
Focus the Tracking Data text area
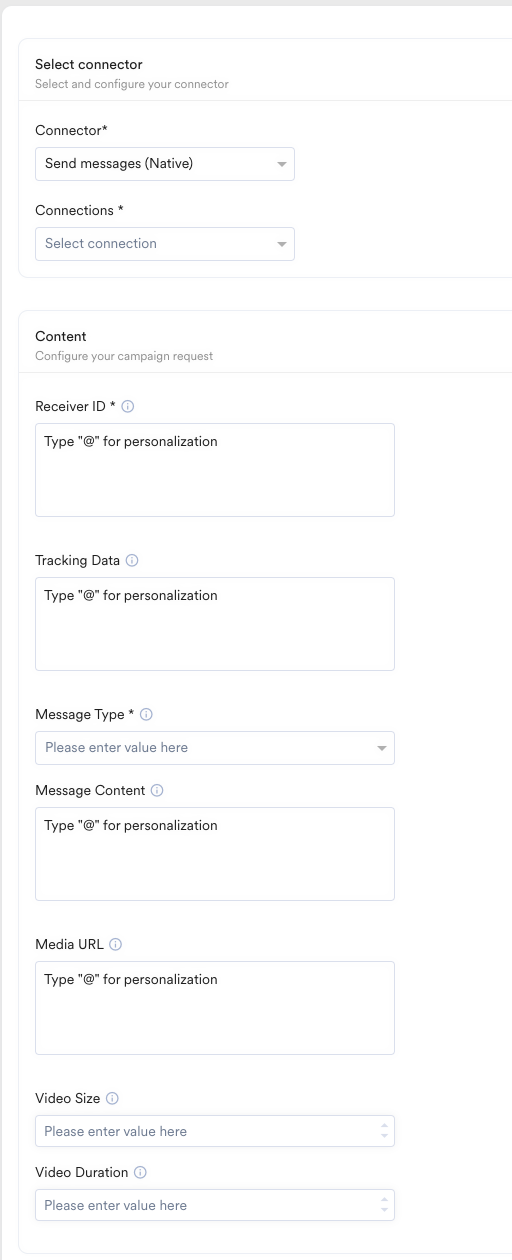point(215,624)
